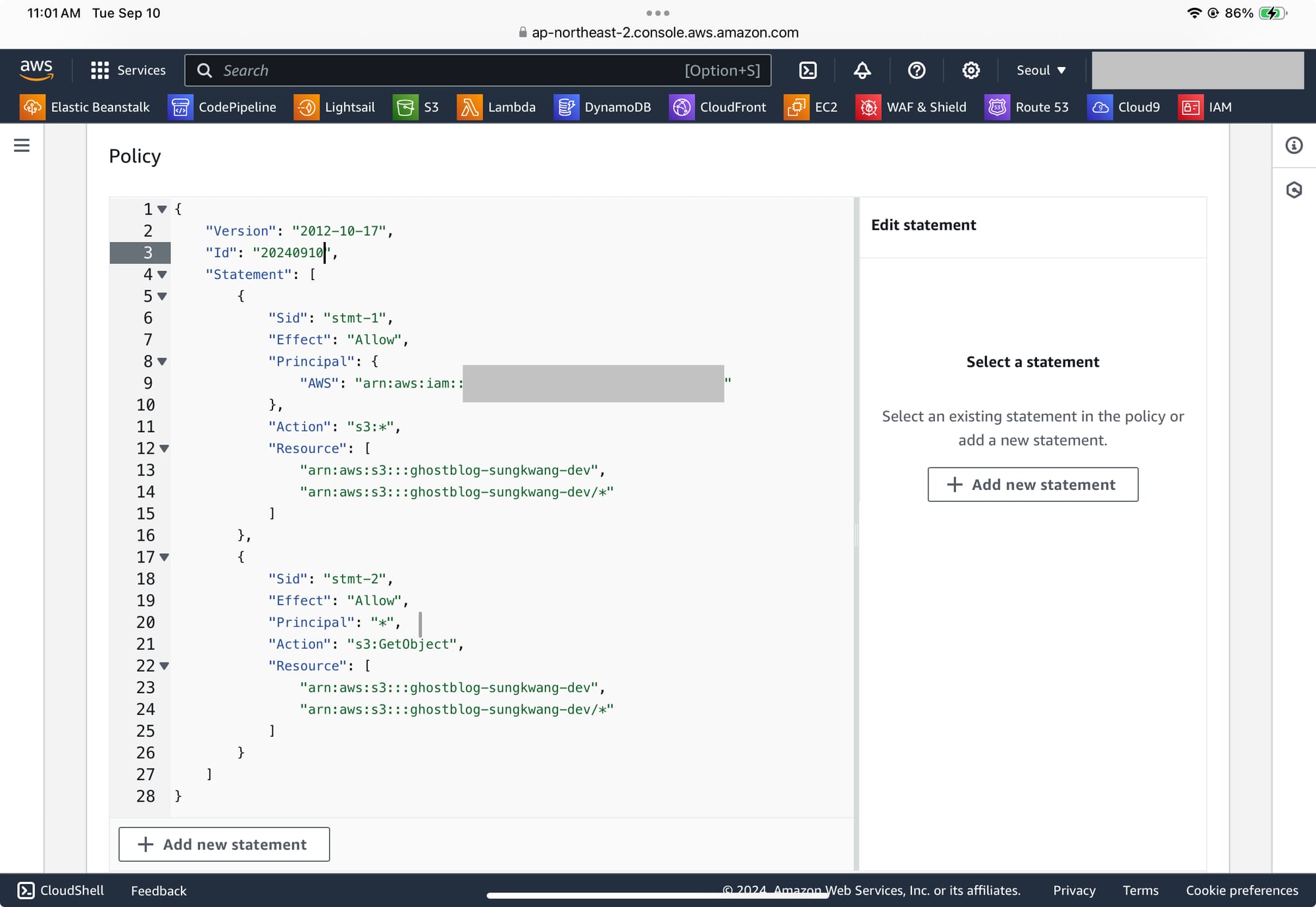
Task: Collapse the stmt-1 block on line 5
Action: point(162,296)
